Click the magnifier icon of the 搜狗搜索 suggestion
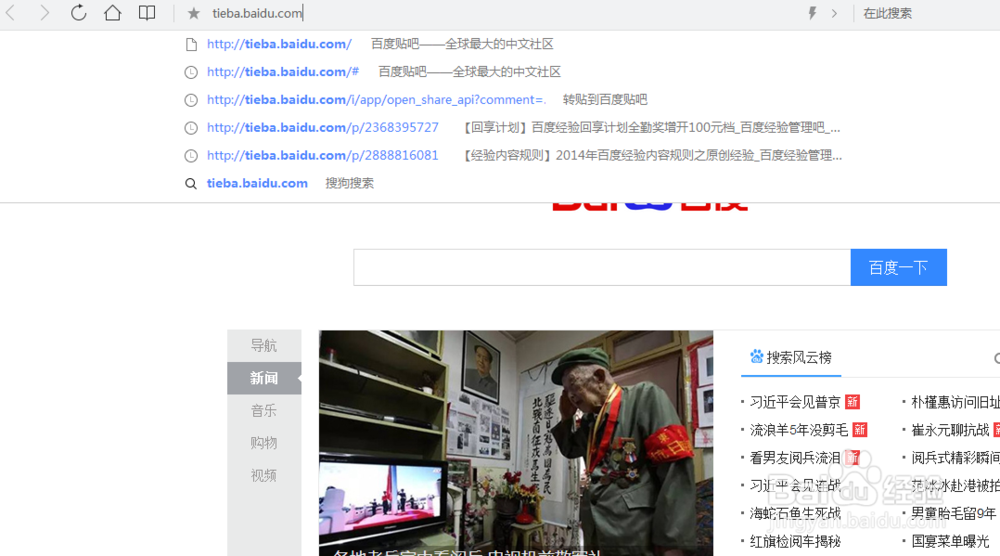Screen dimensions: 1000x556 191,184
